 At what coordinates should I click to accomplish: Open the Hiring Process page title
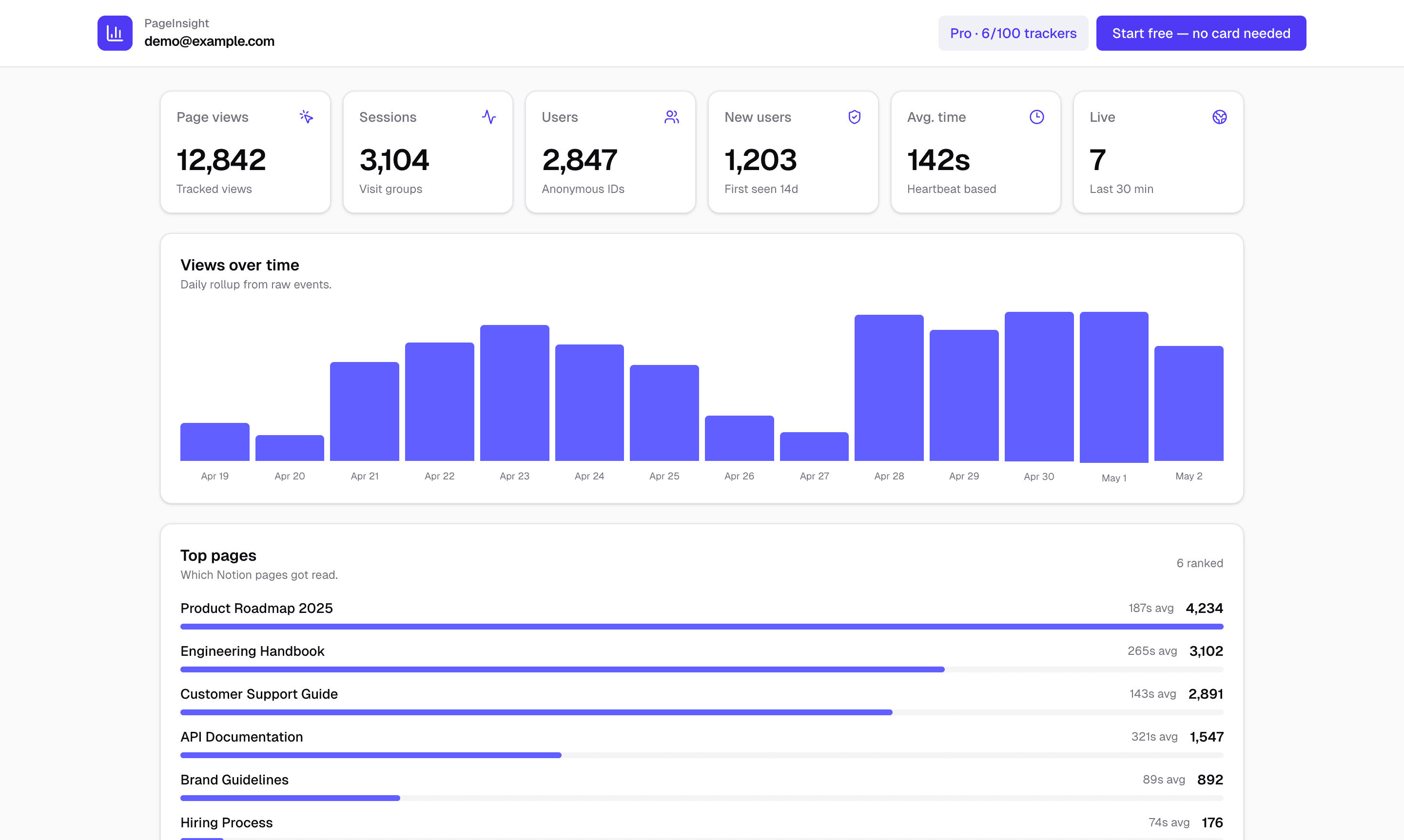pyautogui.click(x=227, y=822)
